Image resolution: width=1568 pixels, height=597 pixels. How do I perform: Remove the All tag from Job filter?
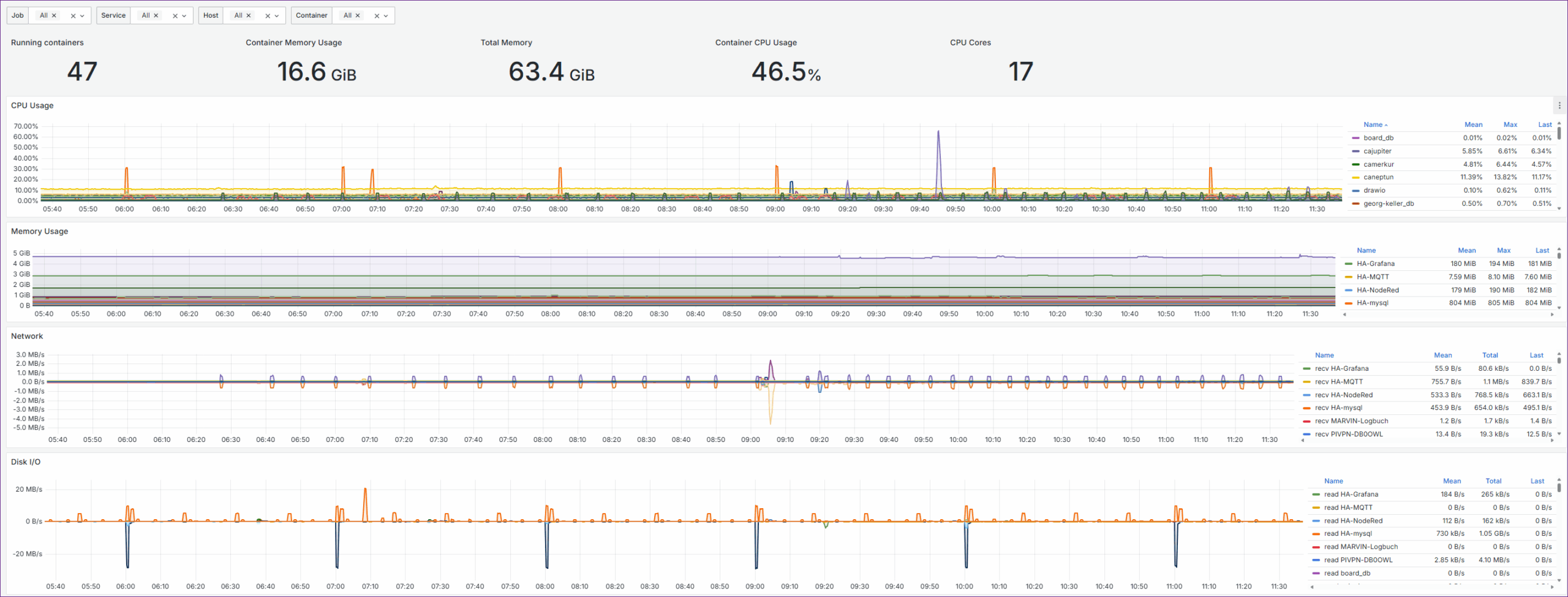pyautogui.click(x=54, y=15)
